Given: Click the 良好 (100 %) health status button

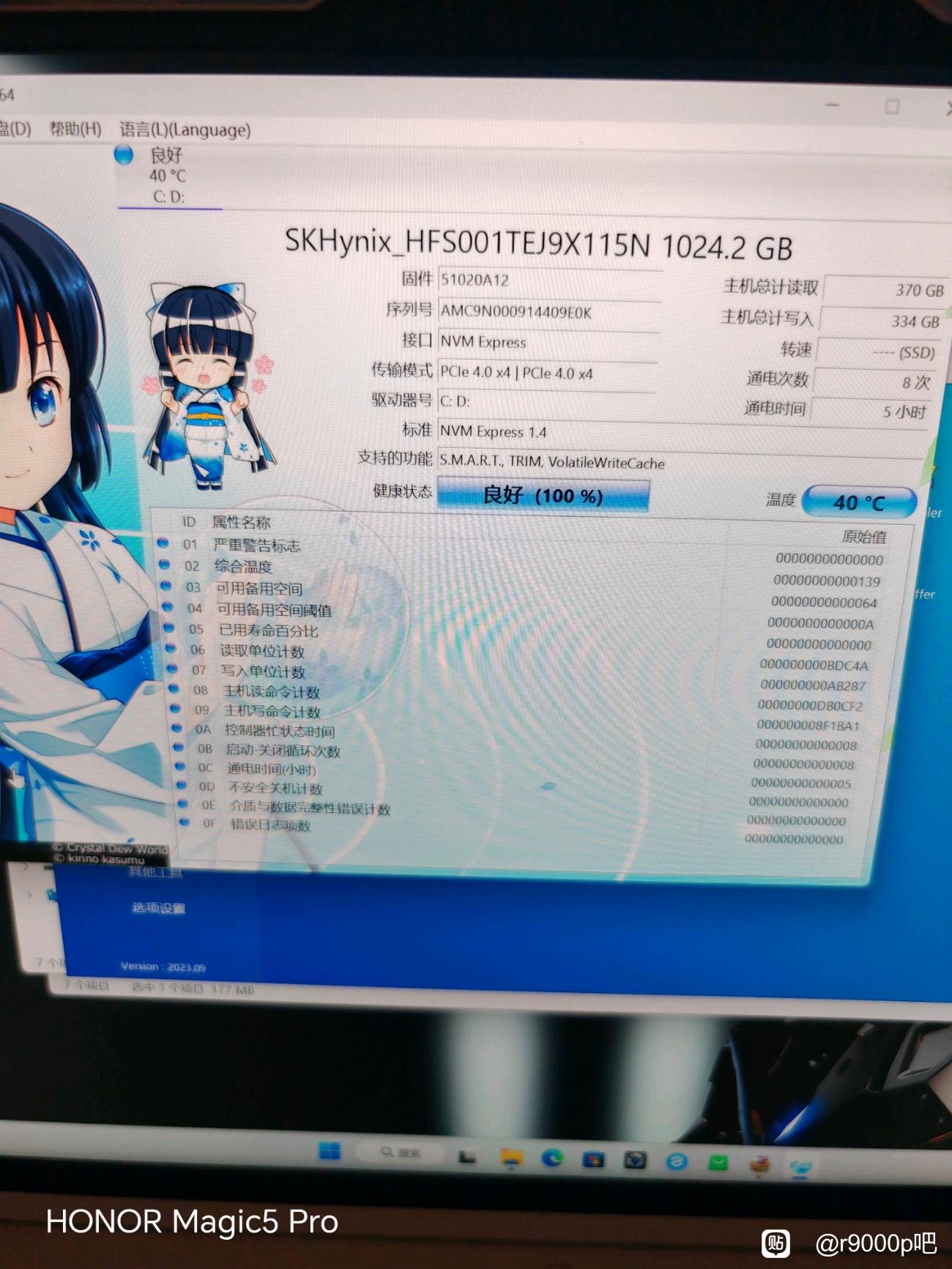Looking at the screenshot, I should click(543, 496).
